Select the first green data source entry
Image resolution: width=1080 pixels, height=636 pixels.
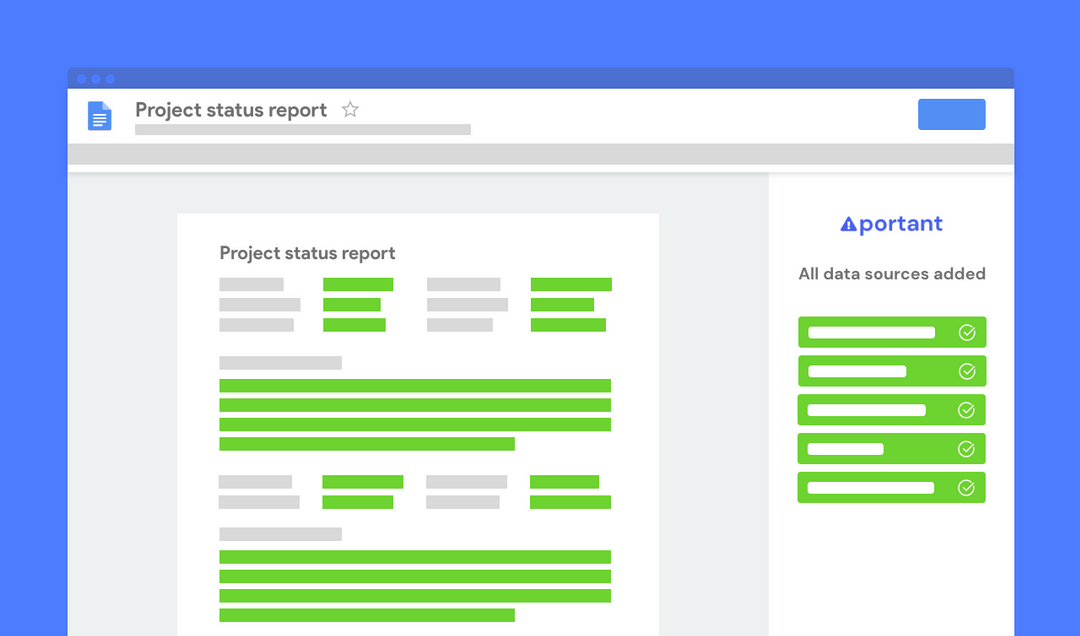(x=891, y=331)
